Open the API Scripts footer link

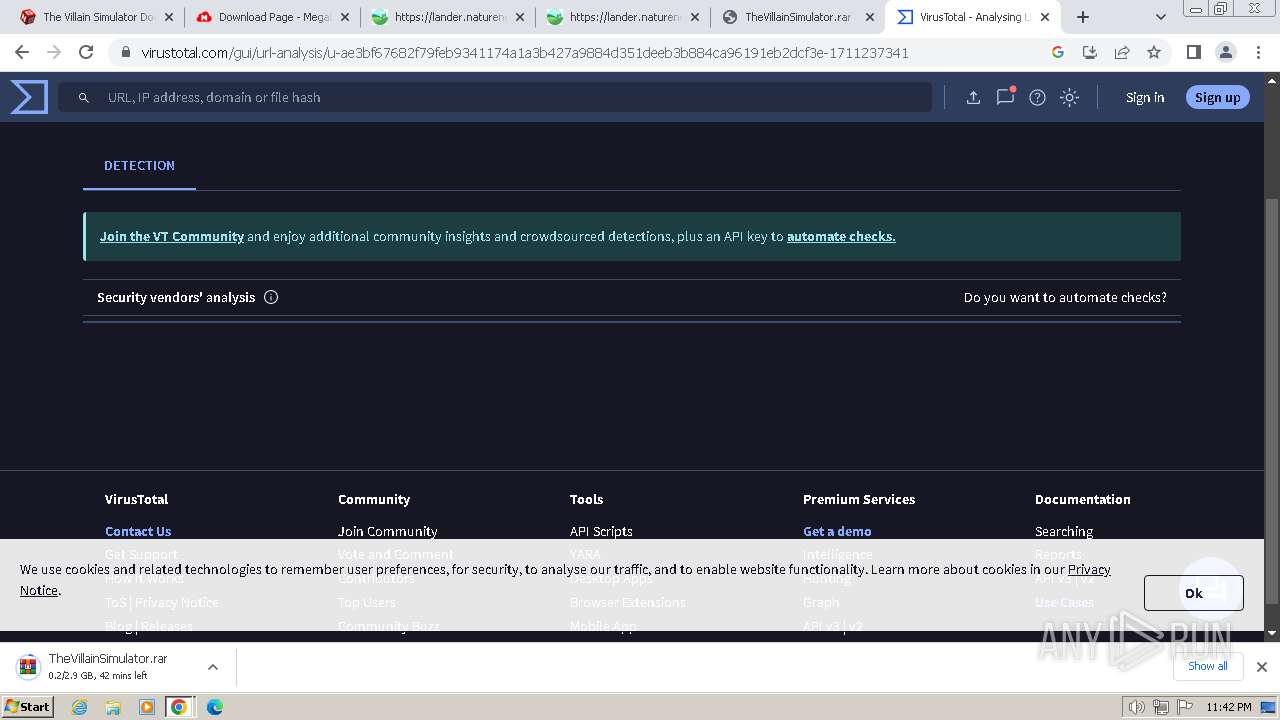click(601, 531)
